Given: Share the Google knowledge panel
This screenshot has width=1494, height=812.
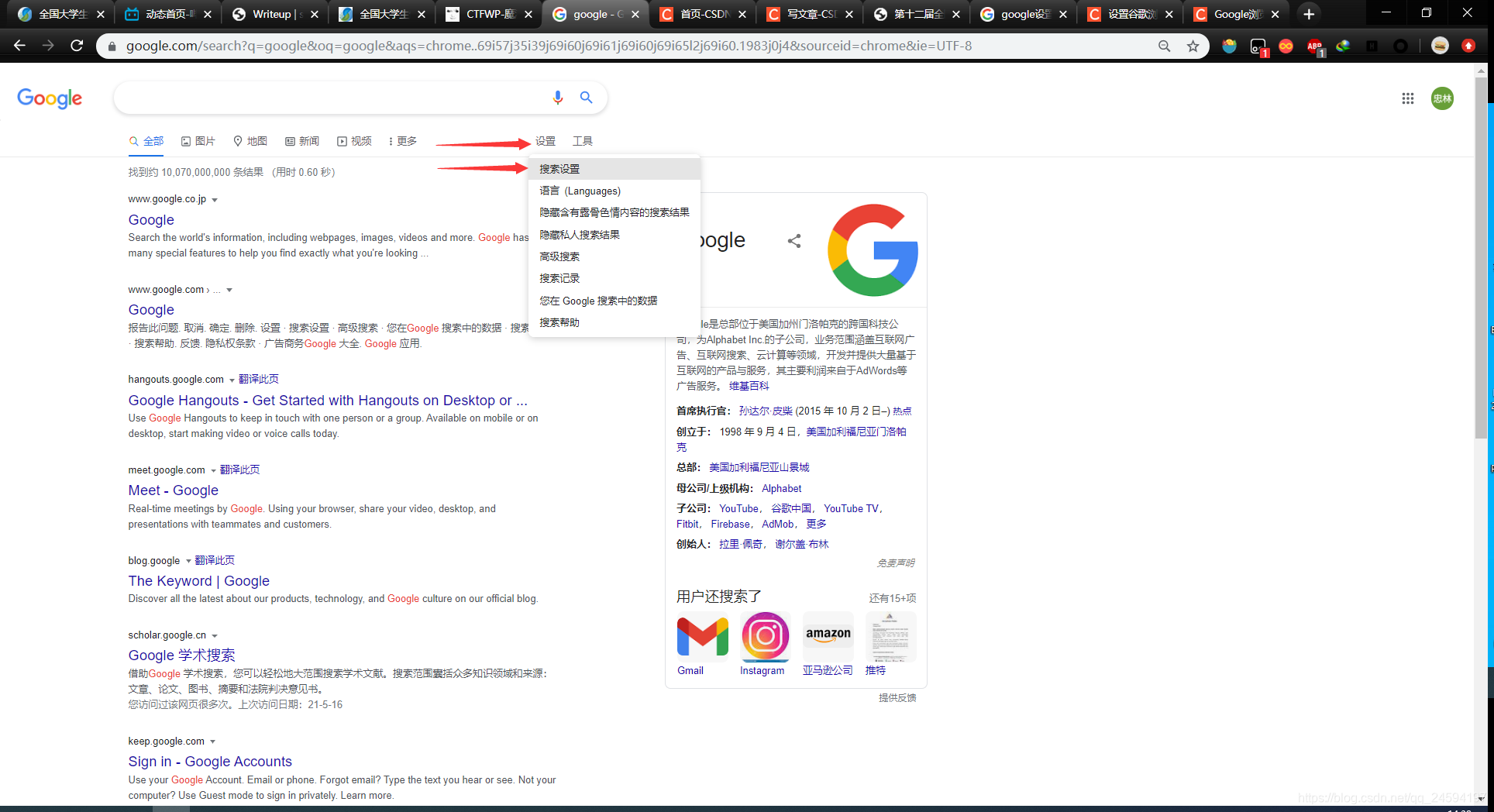Looking at the screenshot, I should (x=794, y=241).
